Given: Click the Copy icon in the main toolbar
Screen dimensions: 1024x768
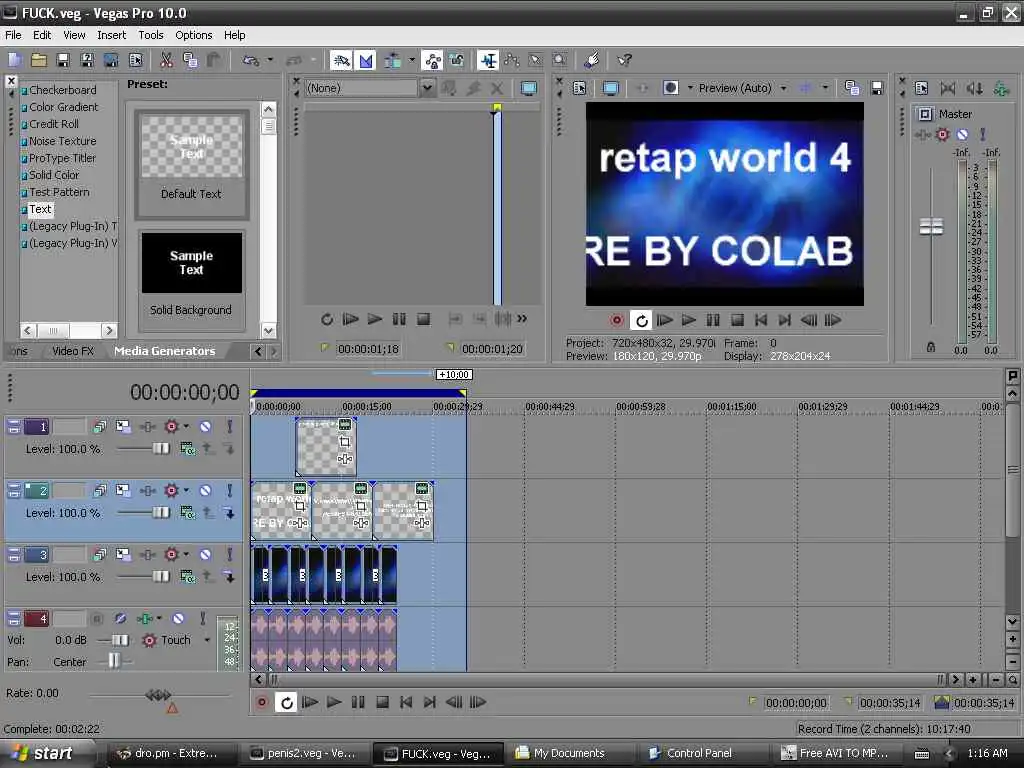Looking at the screenshot, I should pos(190,60).
